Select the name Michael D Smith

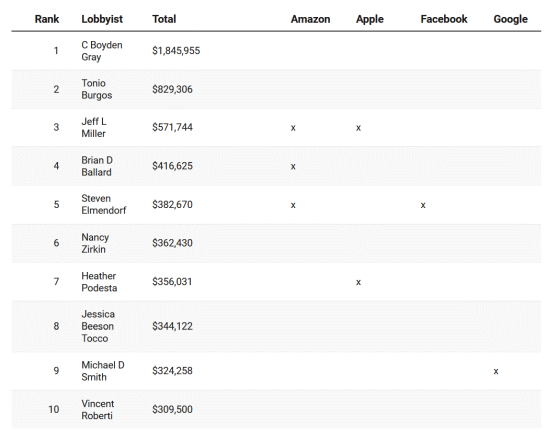point(103,371)
